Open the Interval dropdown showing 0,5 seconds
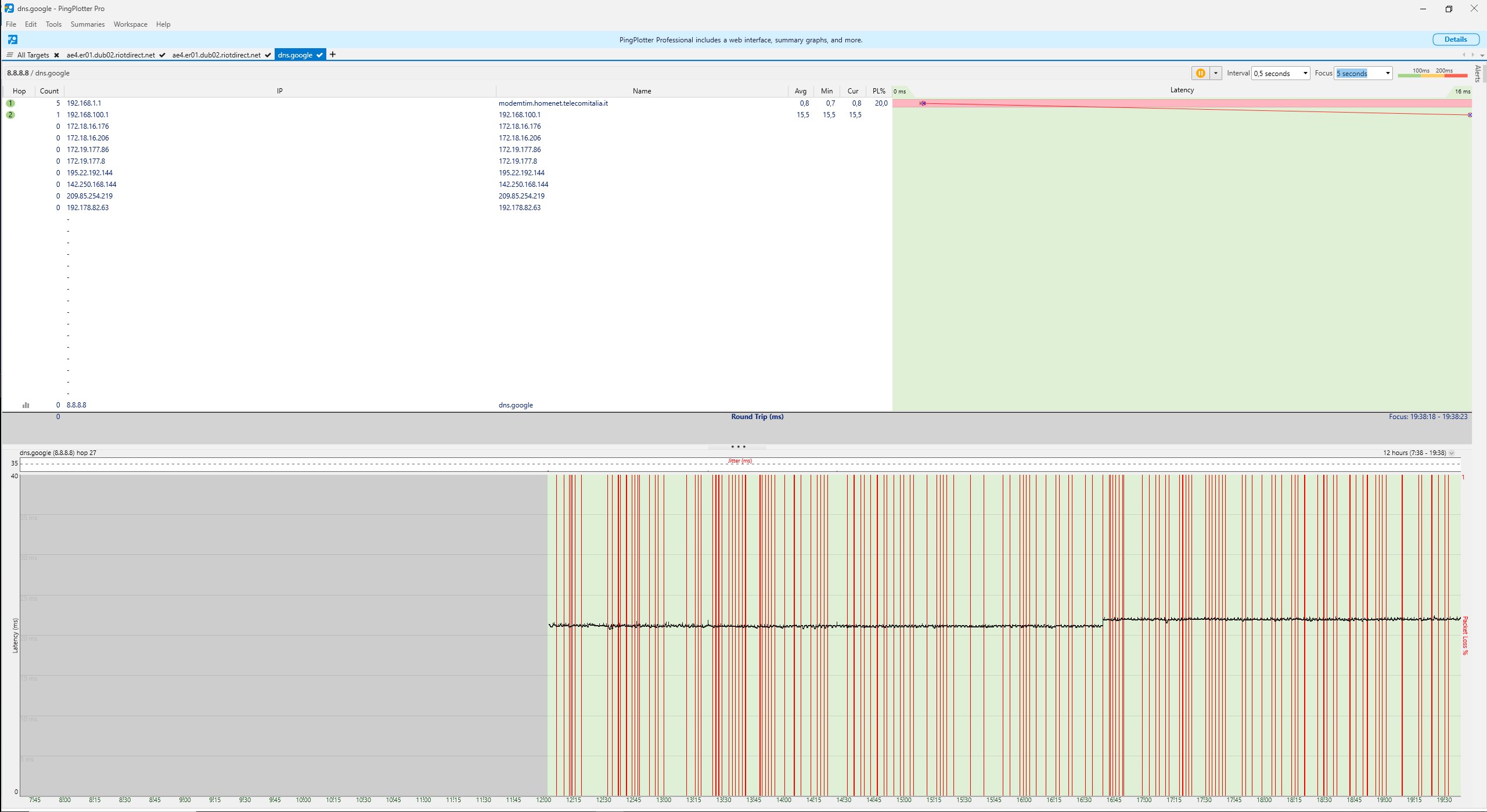1487x812 pixels. click(1280, 73)
